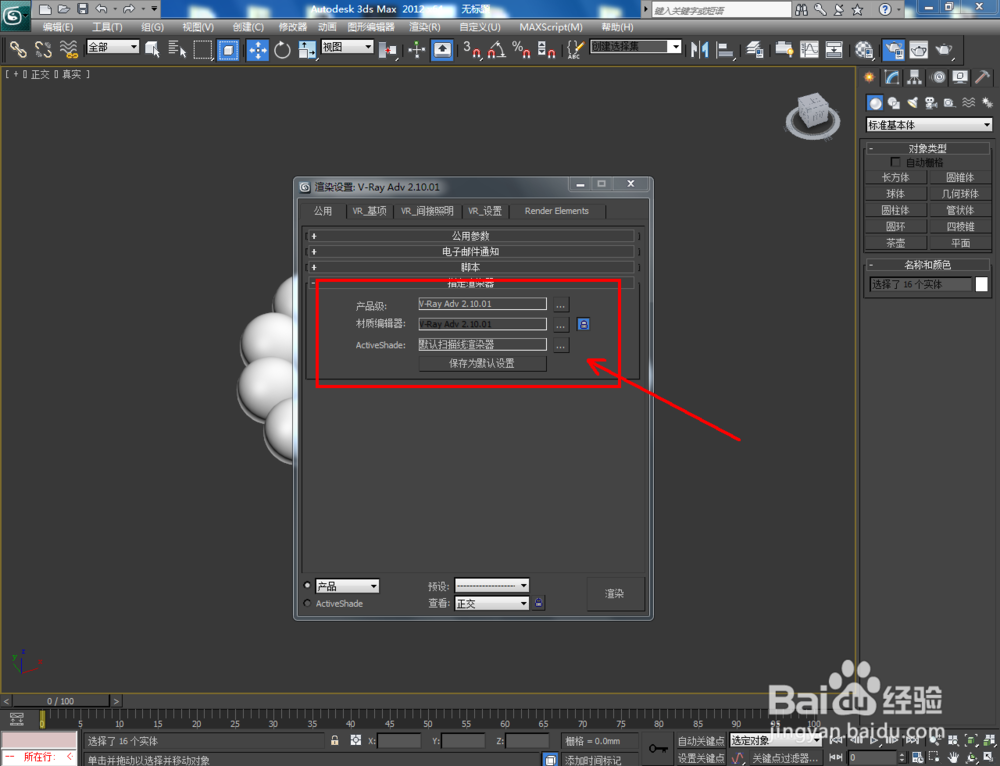Select the 产品 radio button

click(x=307, y=585)
